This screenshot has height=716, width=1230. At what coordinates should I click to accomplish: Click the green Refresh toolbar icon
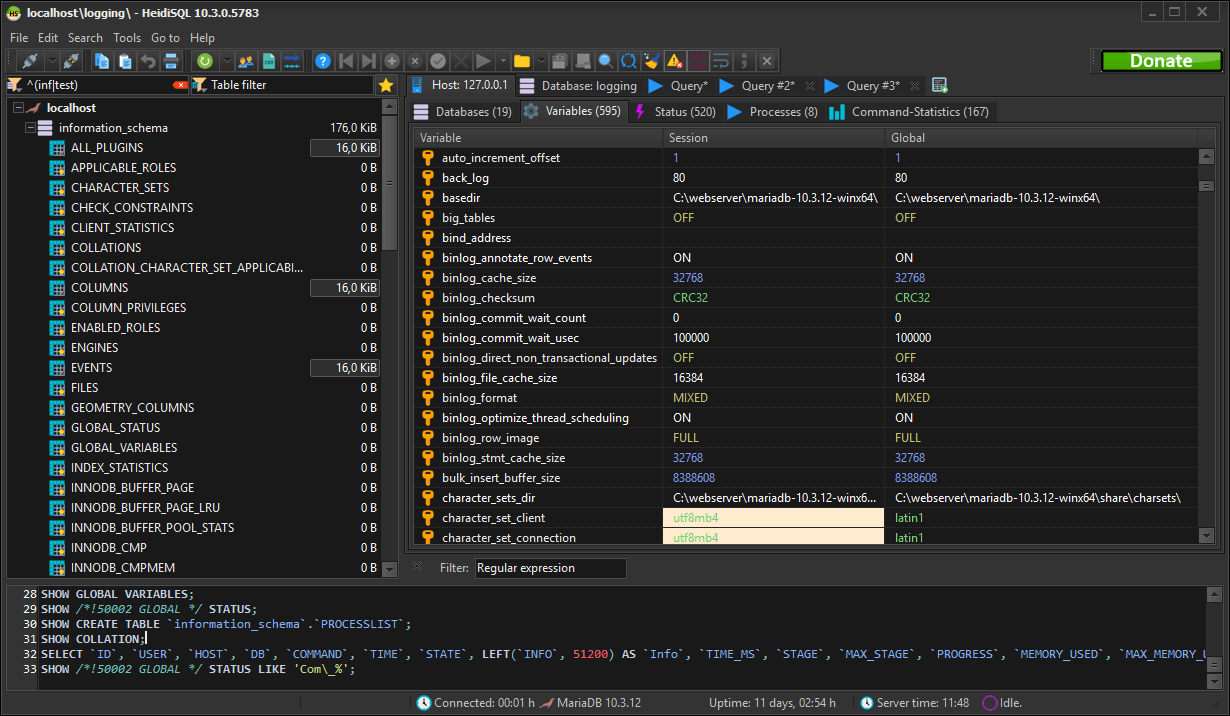click(204, 61)
